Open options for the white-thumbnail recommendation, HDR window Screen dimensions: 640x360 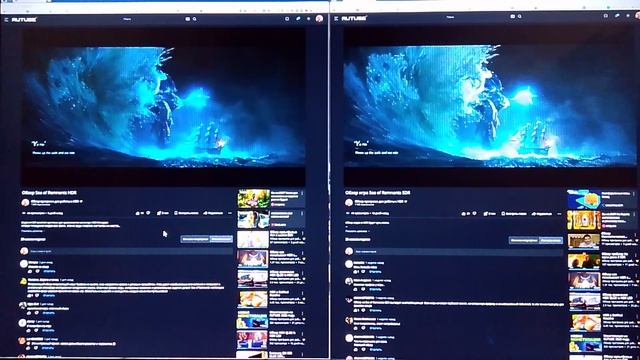pyautogui.click(x=302, y=233)
